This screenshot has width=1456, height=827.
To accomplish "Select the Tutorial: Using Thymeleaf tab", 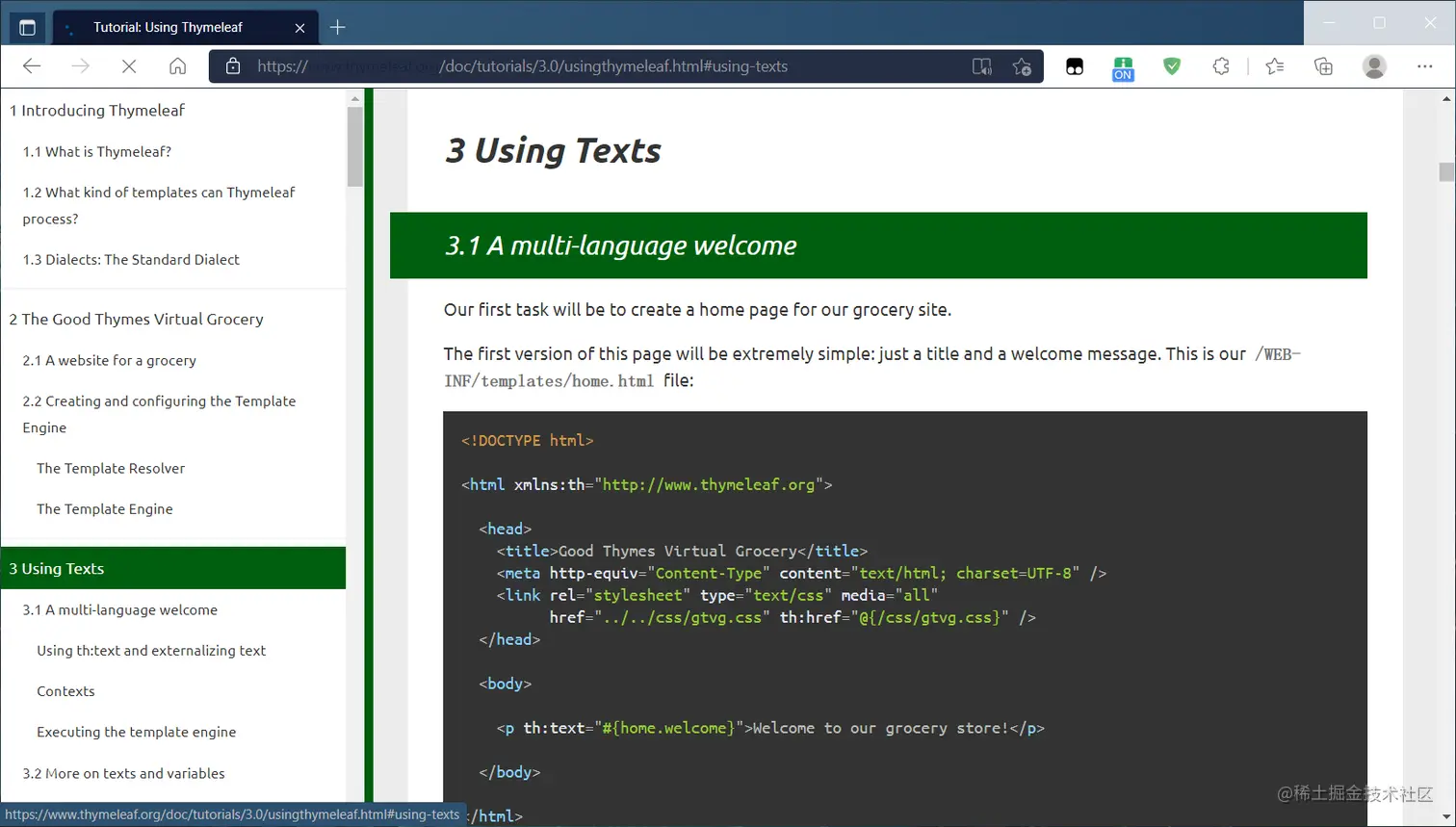I will (x=185, y=28).
